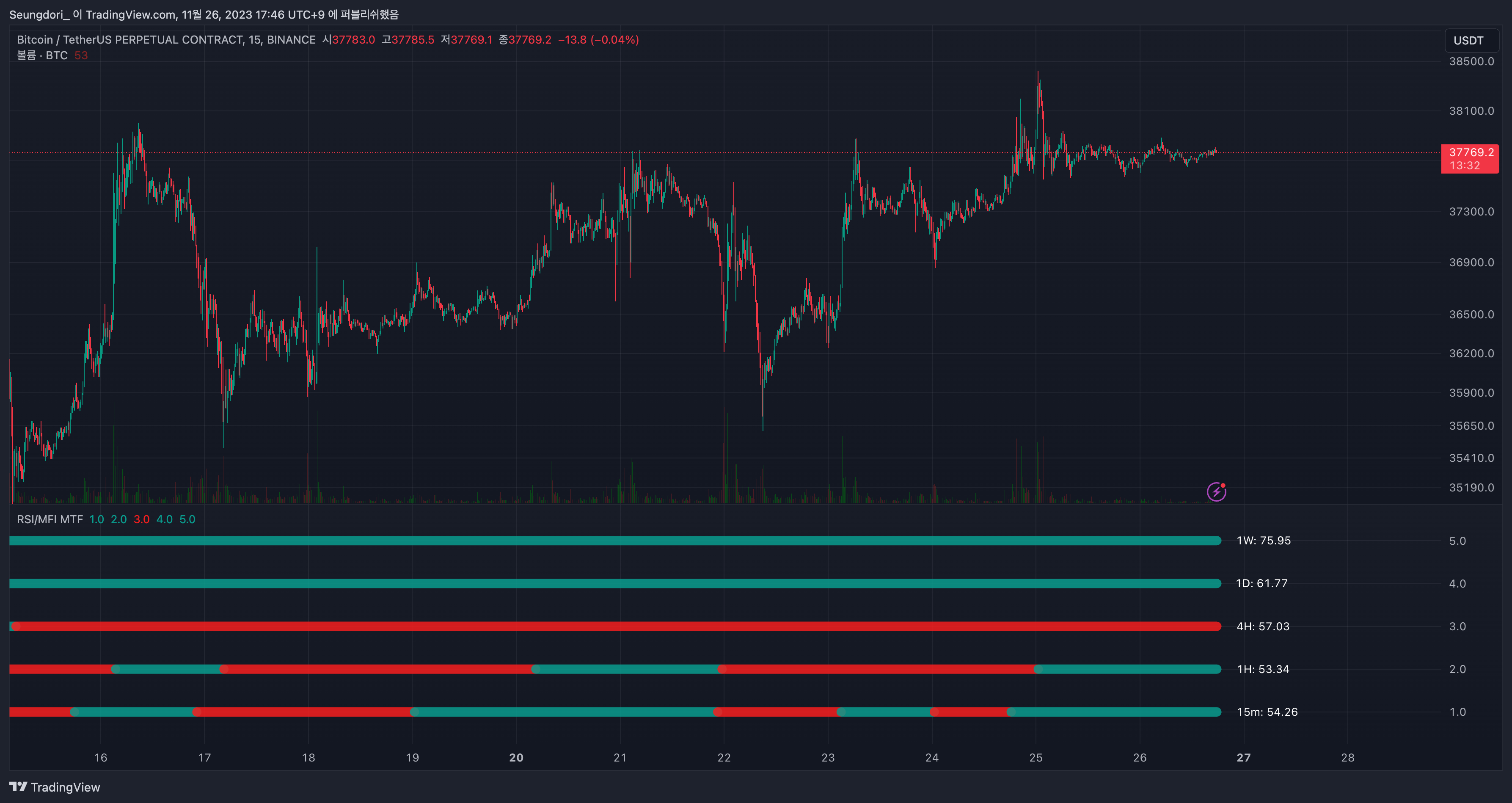Click the 1H: 53.34 label
Image resolution: width=1512 pixels, height=803 pixels.
(x=1263, y=669)
